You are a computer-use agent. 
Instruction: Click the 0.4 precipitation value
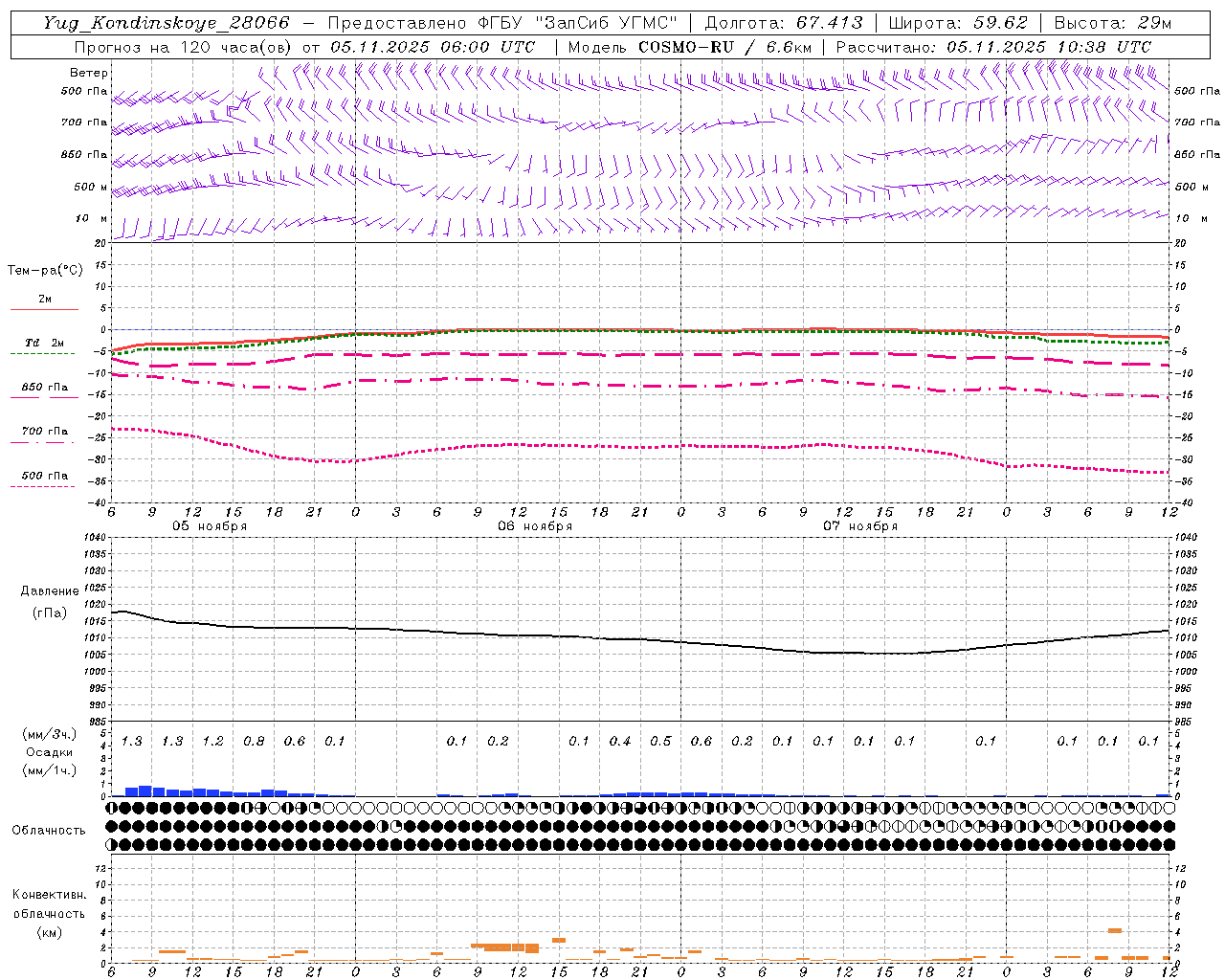(620, 742)
